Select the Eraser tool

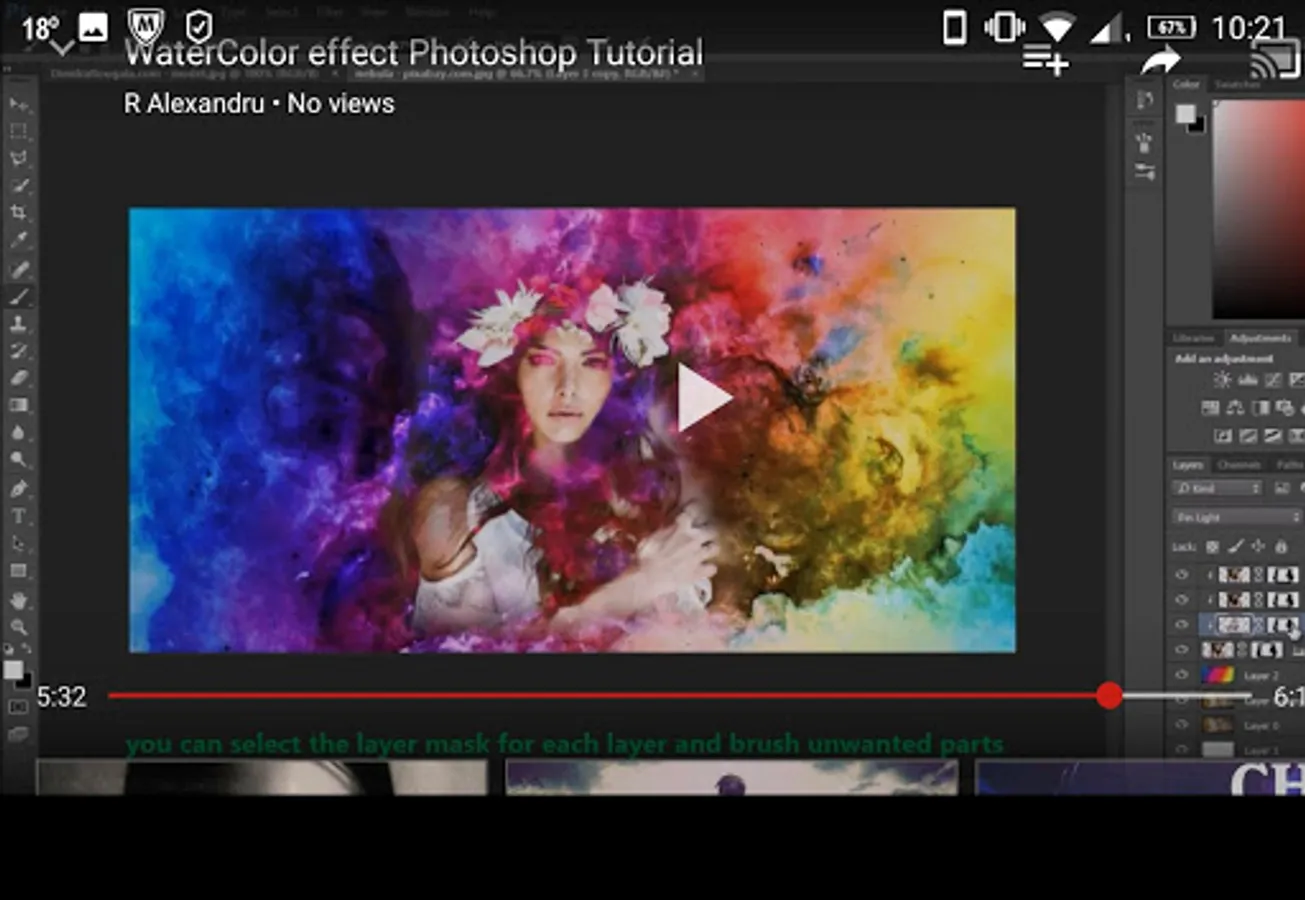click(19, 378)
